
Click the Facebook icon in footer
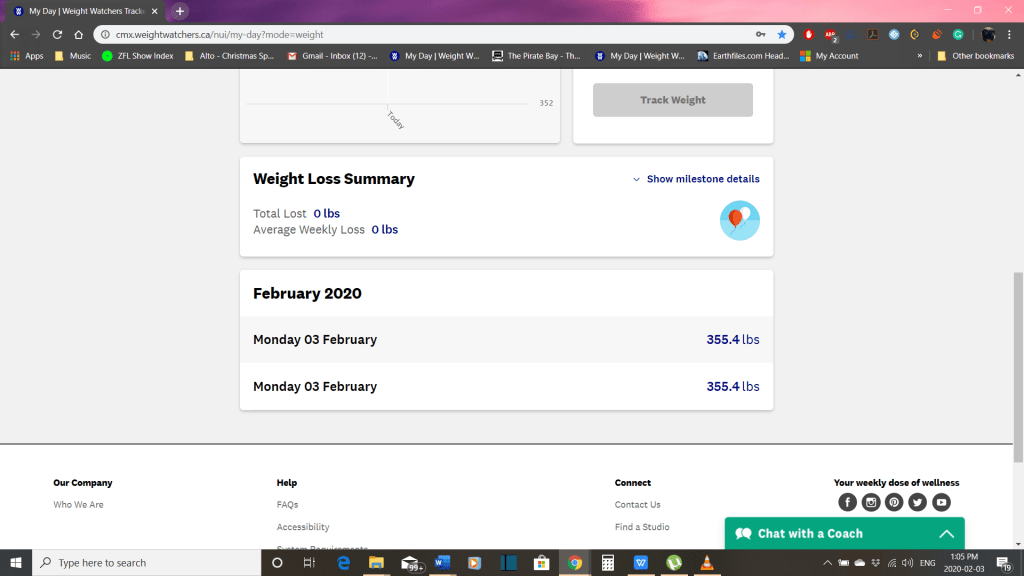click(x=847, y=502)
